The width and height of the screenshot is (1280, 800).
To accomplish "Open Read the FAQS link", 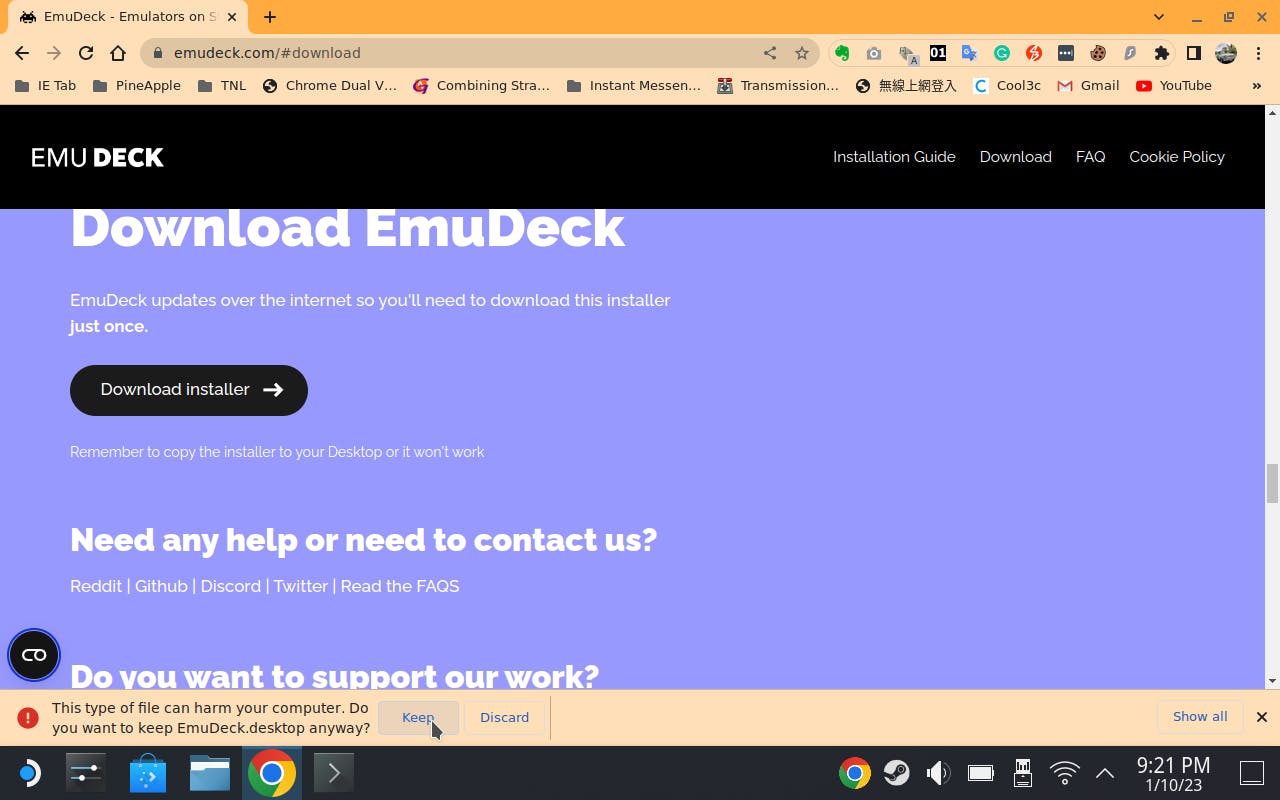I will (x=400, y=586).
